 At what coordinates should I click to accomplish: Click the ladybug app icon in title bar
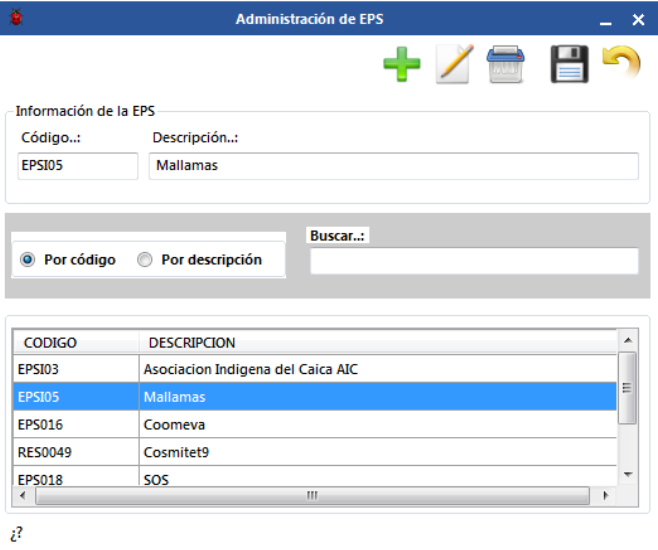pos(17,18)
